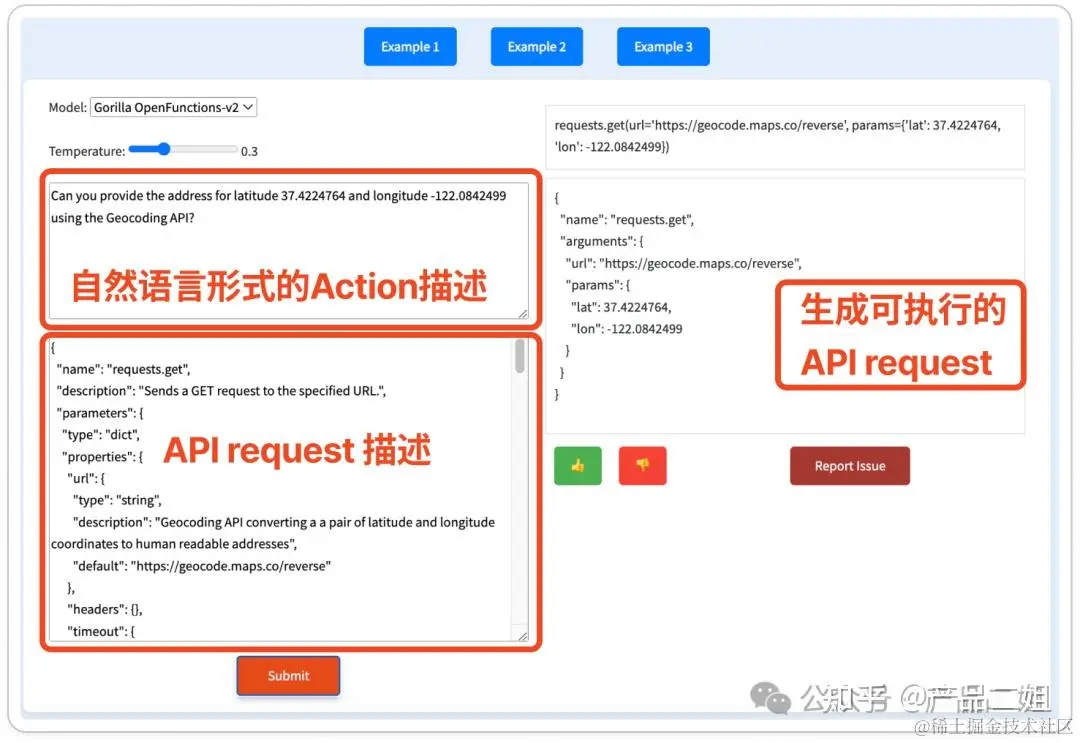Adjust the Temperature slider handle

(163, 149)
